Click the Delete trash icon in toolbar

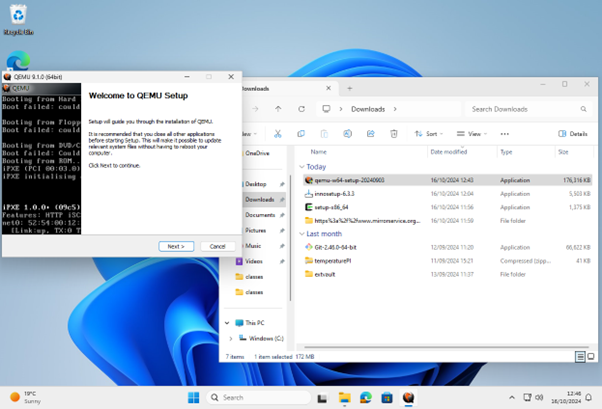click(394, 133)
